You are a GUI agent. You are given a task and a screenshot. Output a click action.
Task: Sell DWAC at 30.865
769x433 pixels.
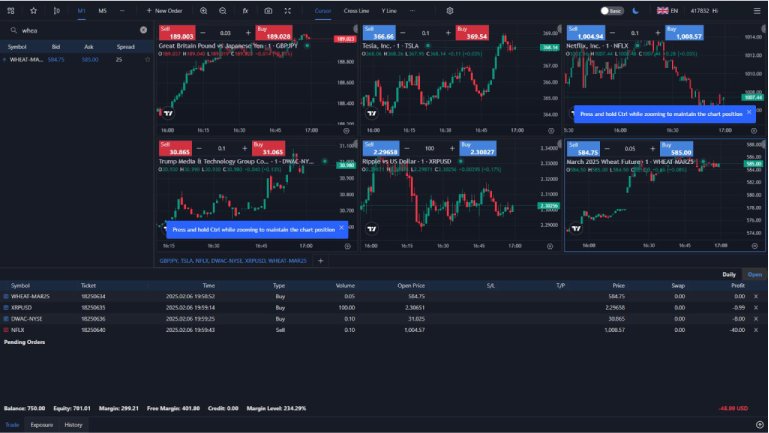pyautogui.click(x=175, y=149)
